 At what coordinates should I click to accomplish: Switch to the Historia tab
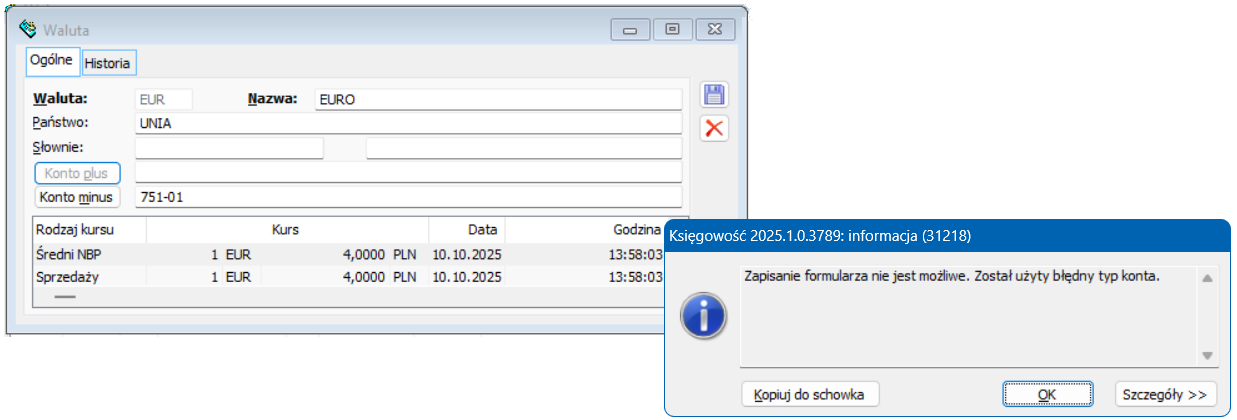(107, 63)
